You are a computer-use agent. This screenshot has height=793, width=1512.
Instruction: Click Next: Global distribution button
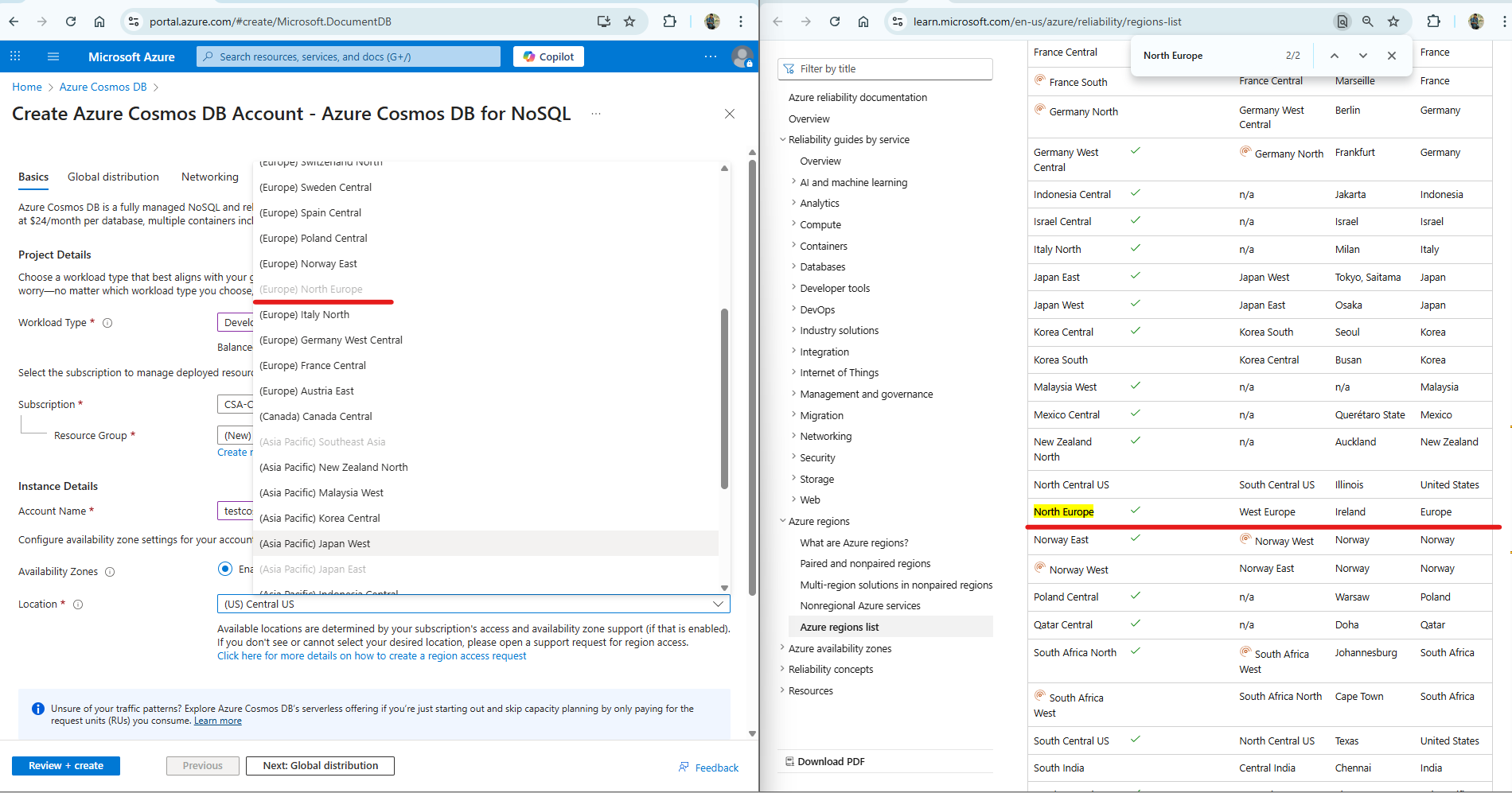pos(321,766)
